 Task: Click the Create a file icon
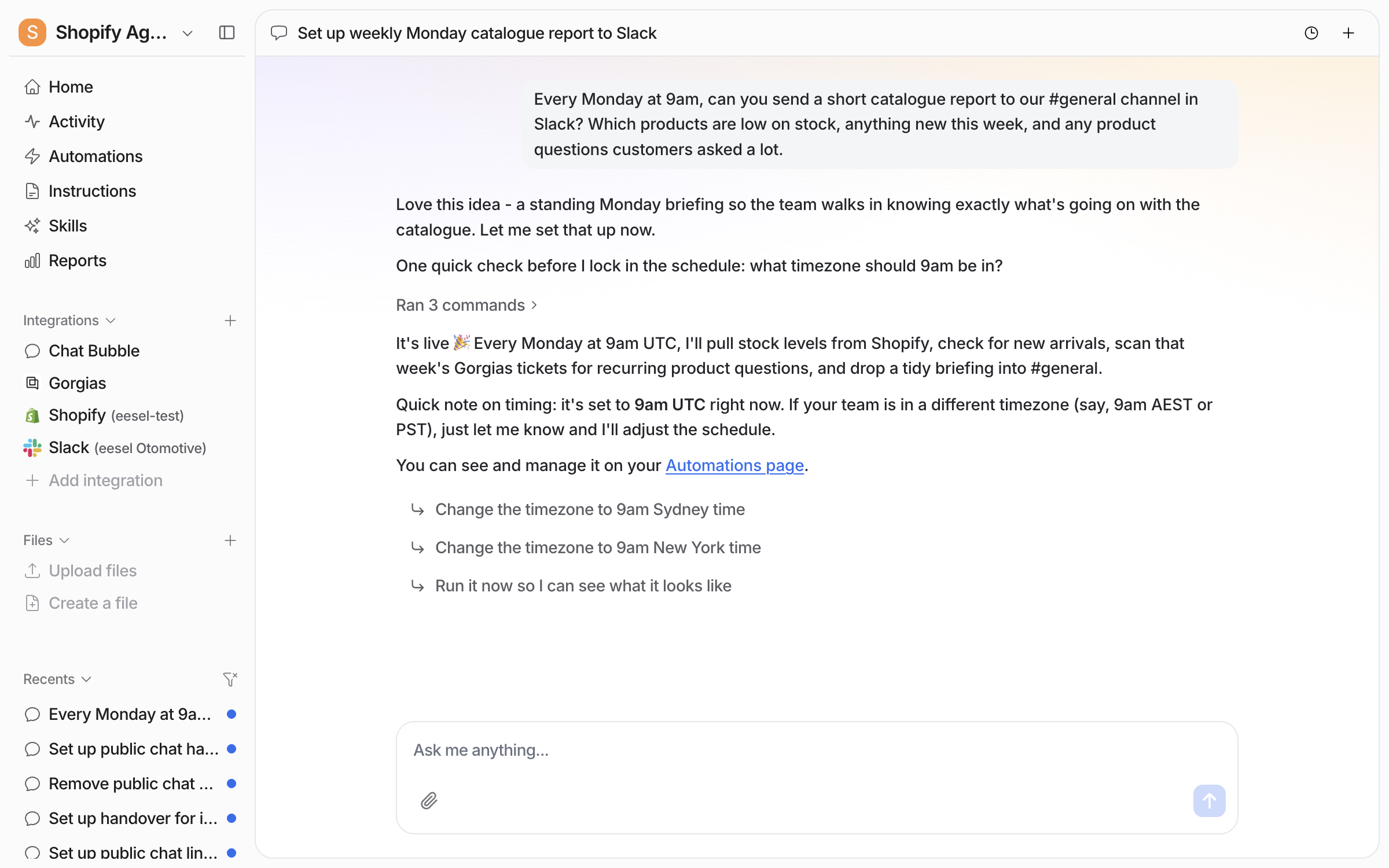click(x=32, y=603)
